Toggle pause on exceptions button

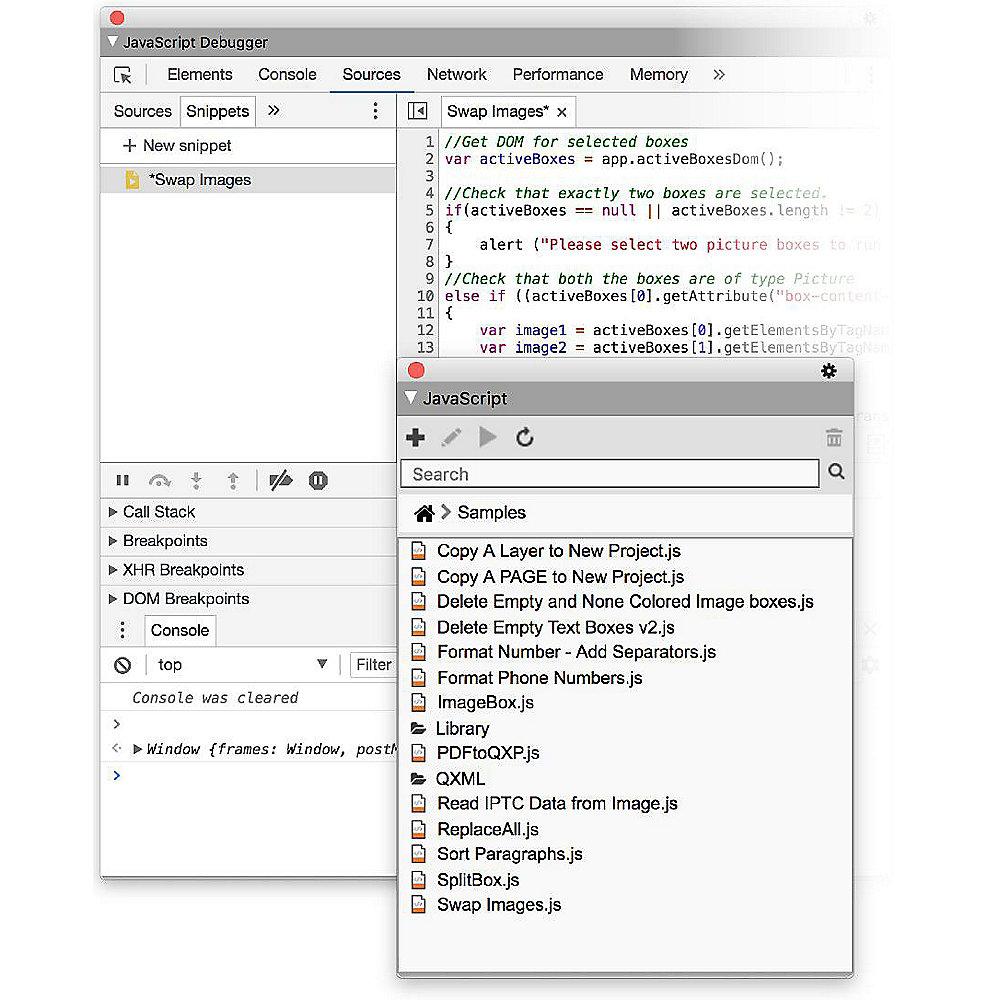[318, 481]
